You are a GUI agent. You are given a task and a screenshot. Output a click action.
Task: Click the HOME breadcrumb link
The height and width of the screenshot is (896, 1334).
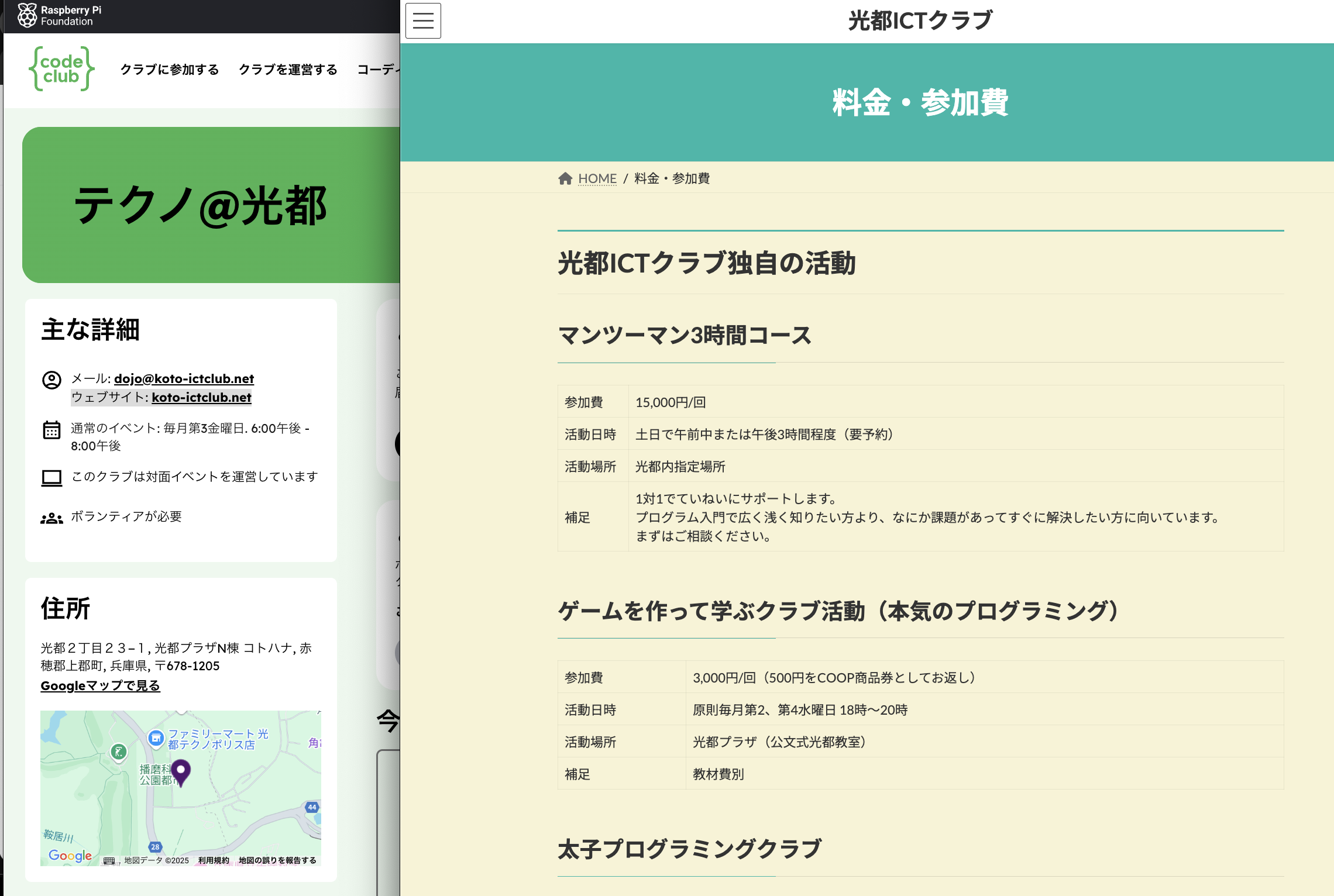point(597,178)
